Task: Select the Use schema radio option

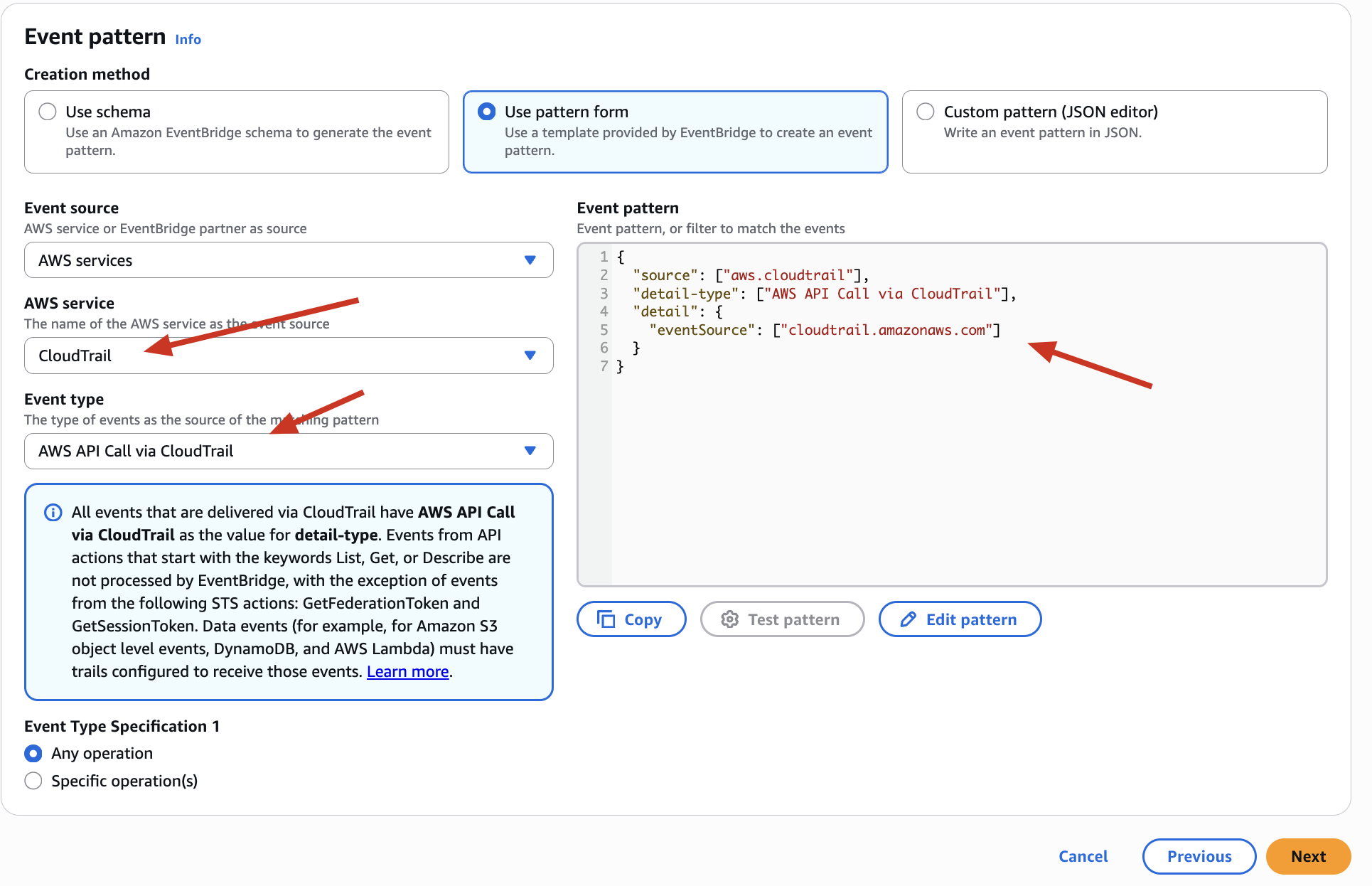Action: 48,112
